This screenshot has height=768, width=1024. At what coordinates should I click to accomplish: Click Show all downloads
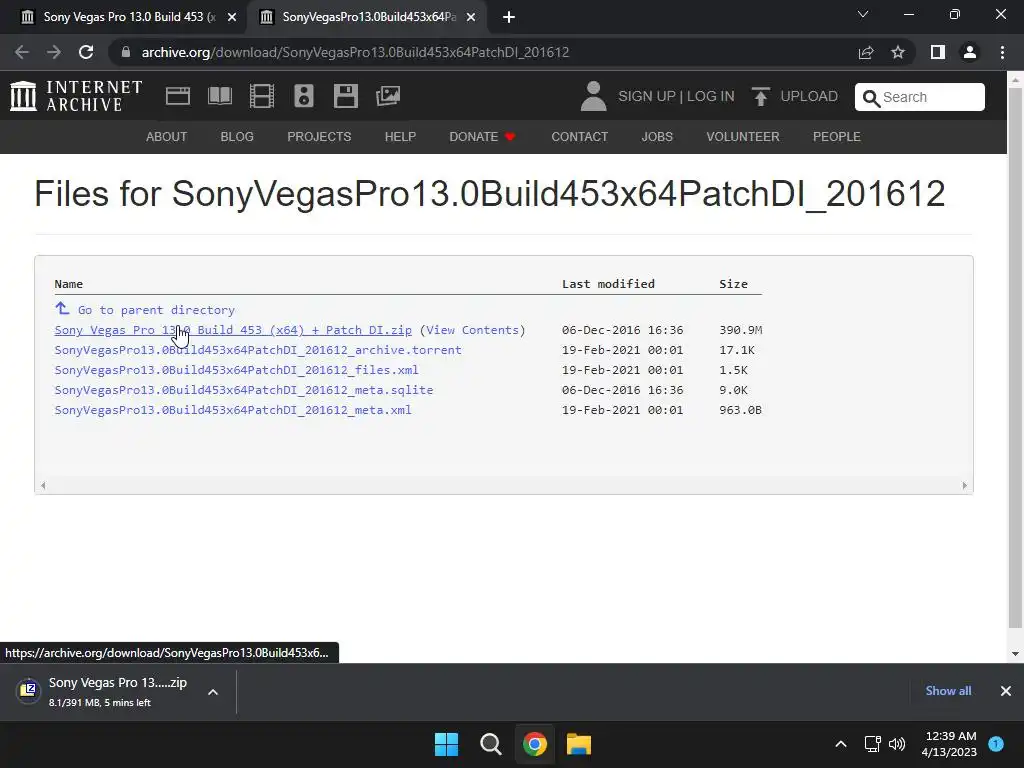coord(948,691)
